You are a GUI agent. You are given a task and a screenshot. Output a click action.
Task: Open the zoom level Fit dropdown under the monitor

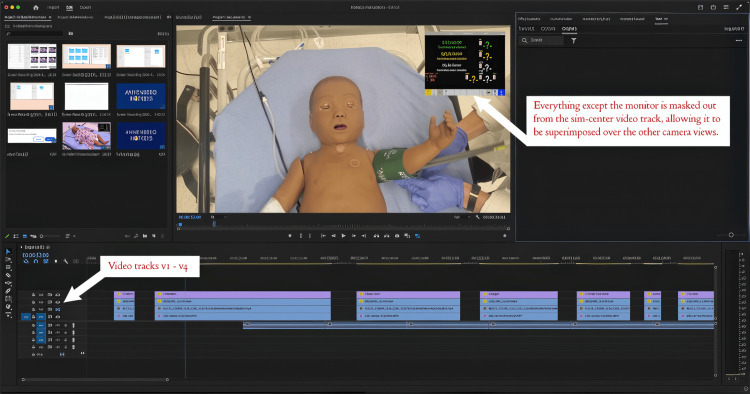pyautogui.click(x=218, y=217)
